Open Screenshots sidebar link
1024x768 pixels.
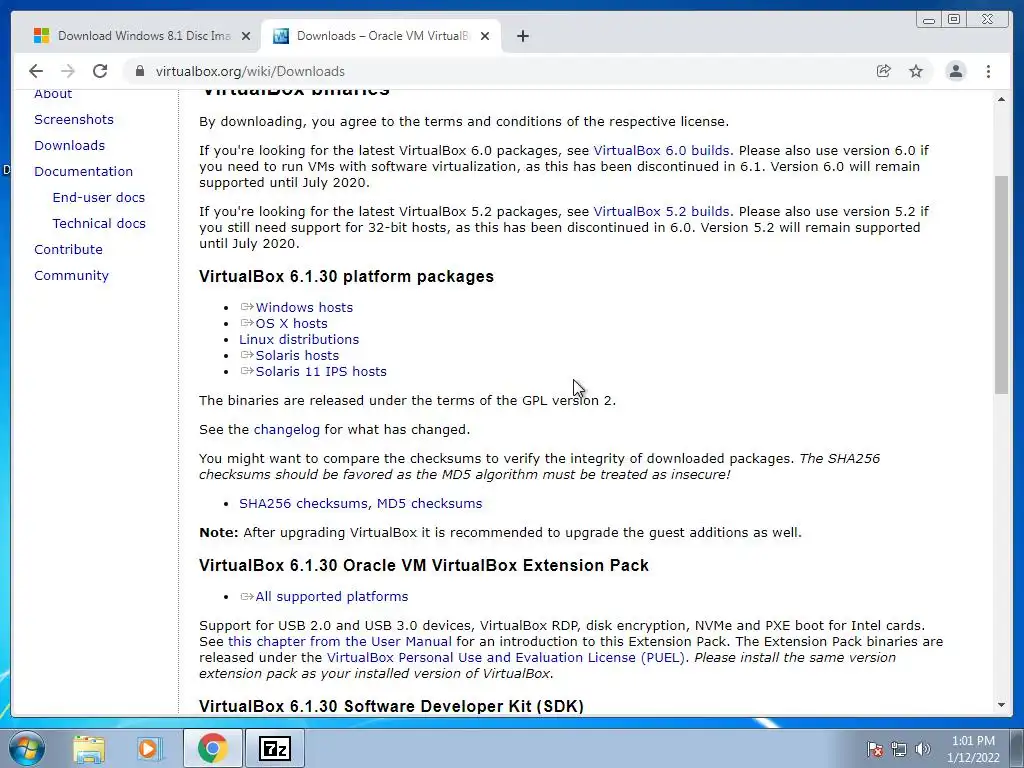(x=74, y=120)
